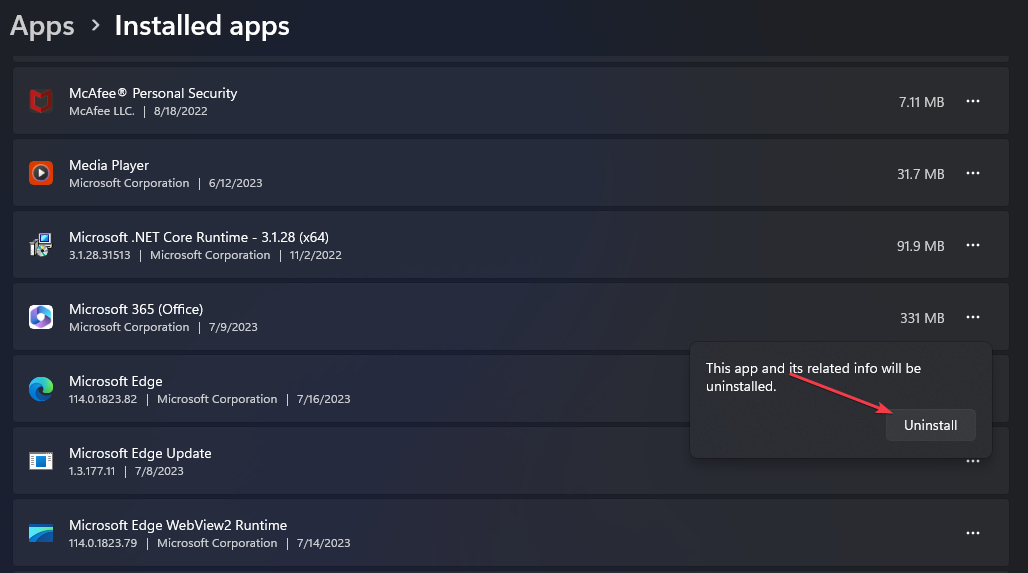Image resolution: width=1028 pixels, height=573 pixels.
Task: Go back to Apps breadcrumb
Action: click(42, 26)
